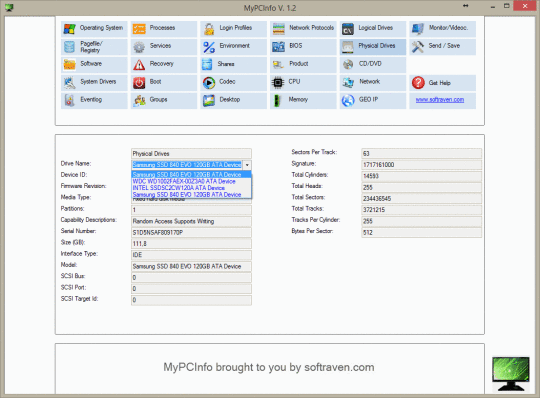The image size is (540, 398).
Task: Click the Physical Drives header field
Action: 191,154
